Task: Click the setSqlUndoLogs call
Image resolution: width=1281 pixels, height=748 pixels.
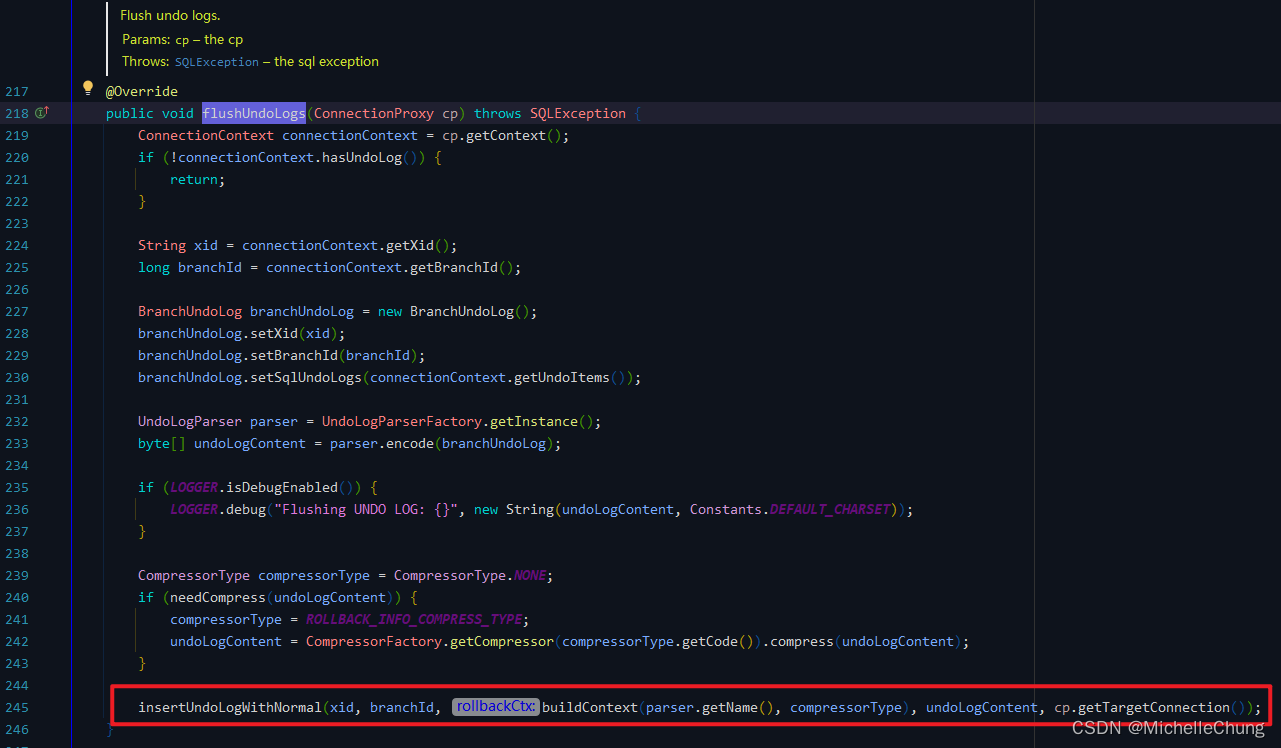Action: tap(306, 377)
